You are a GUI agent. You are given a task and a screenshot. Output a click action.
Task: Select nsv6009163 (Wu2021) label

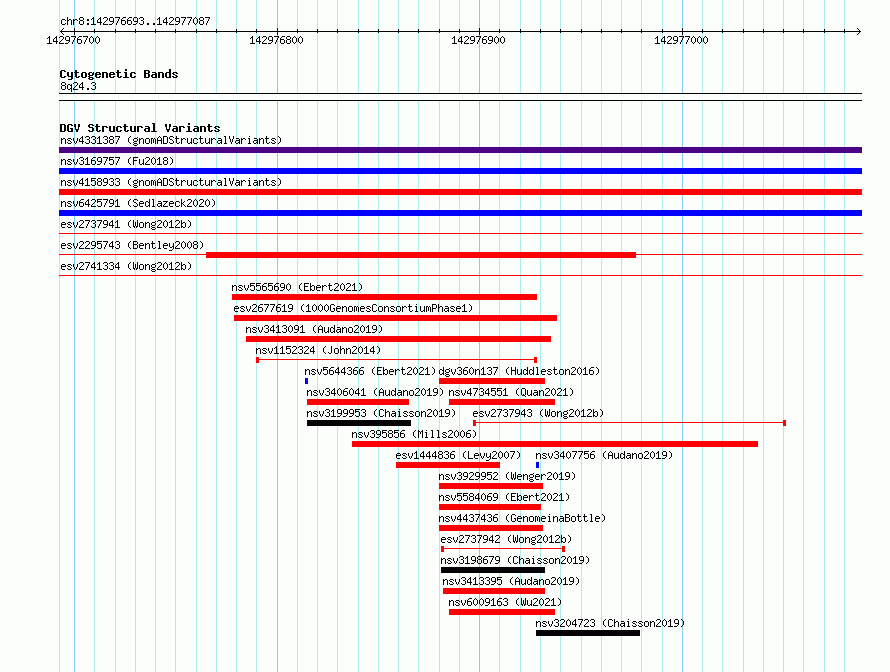(x=505, y=602)
